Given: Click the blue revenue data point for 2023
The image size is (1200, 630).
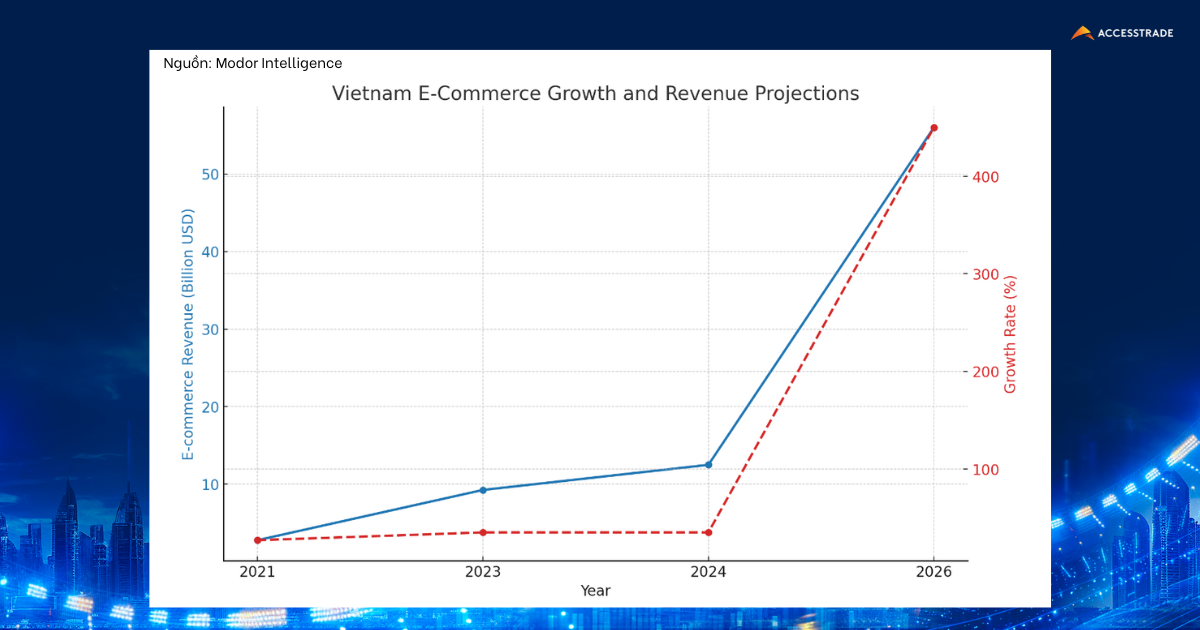Looking at the screenshot, I should pyautogui.click(x=483, y=490).
